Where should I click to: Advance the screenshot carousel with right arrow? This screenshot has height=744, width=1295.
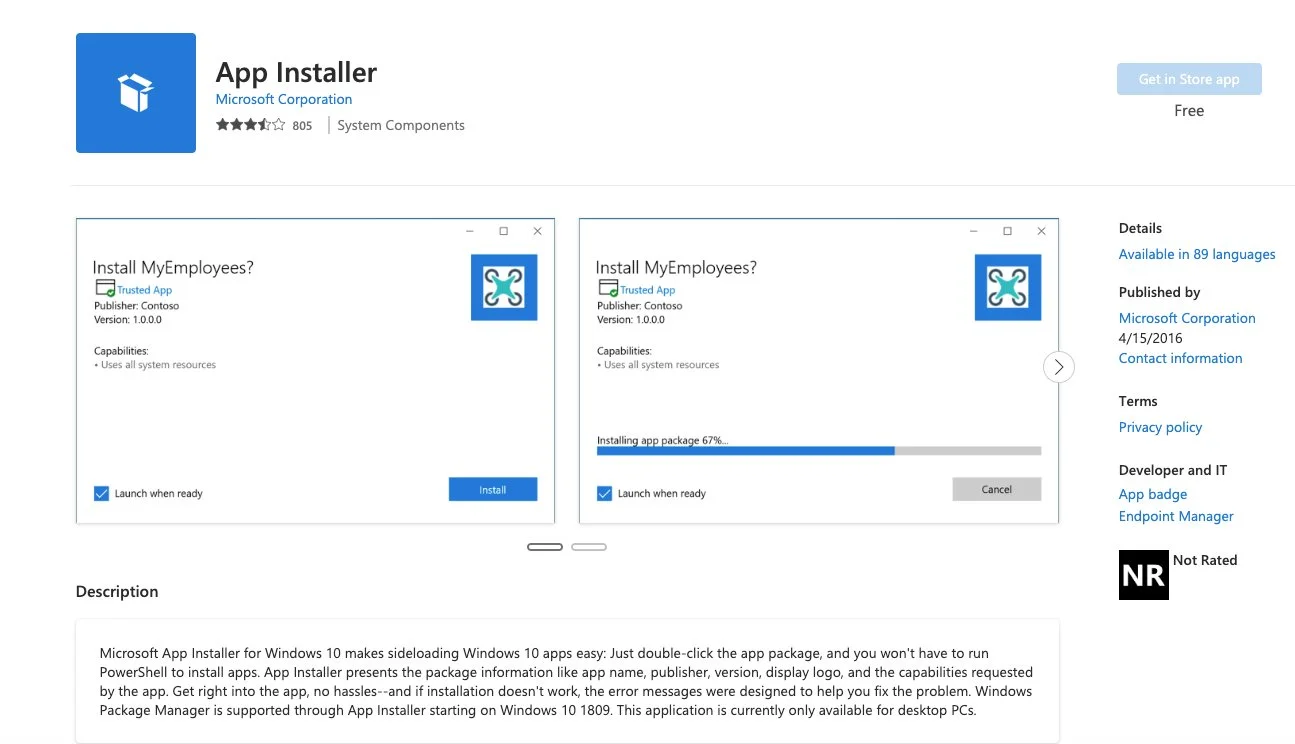[x=1058, y=367]
